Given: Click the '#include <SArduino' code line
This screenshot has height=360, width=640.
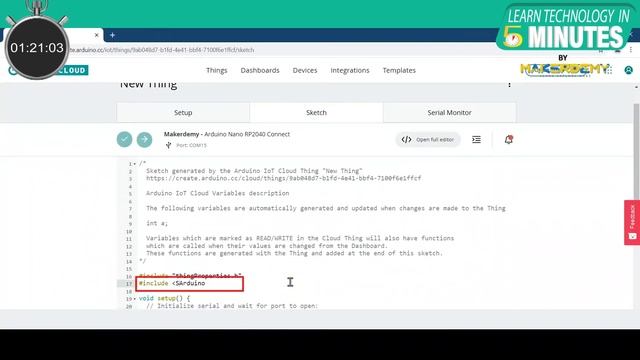Looking at the screenshot, I should click(x=172, y=283).
